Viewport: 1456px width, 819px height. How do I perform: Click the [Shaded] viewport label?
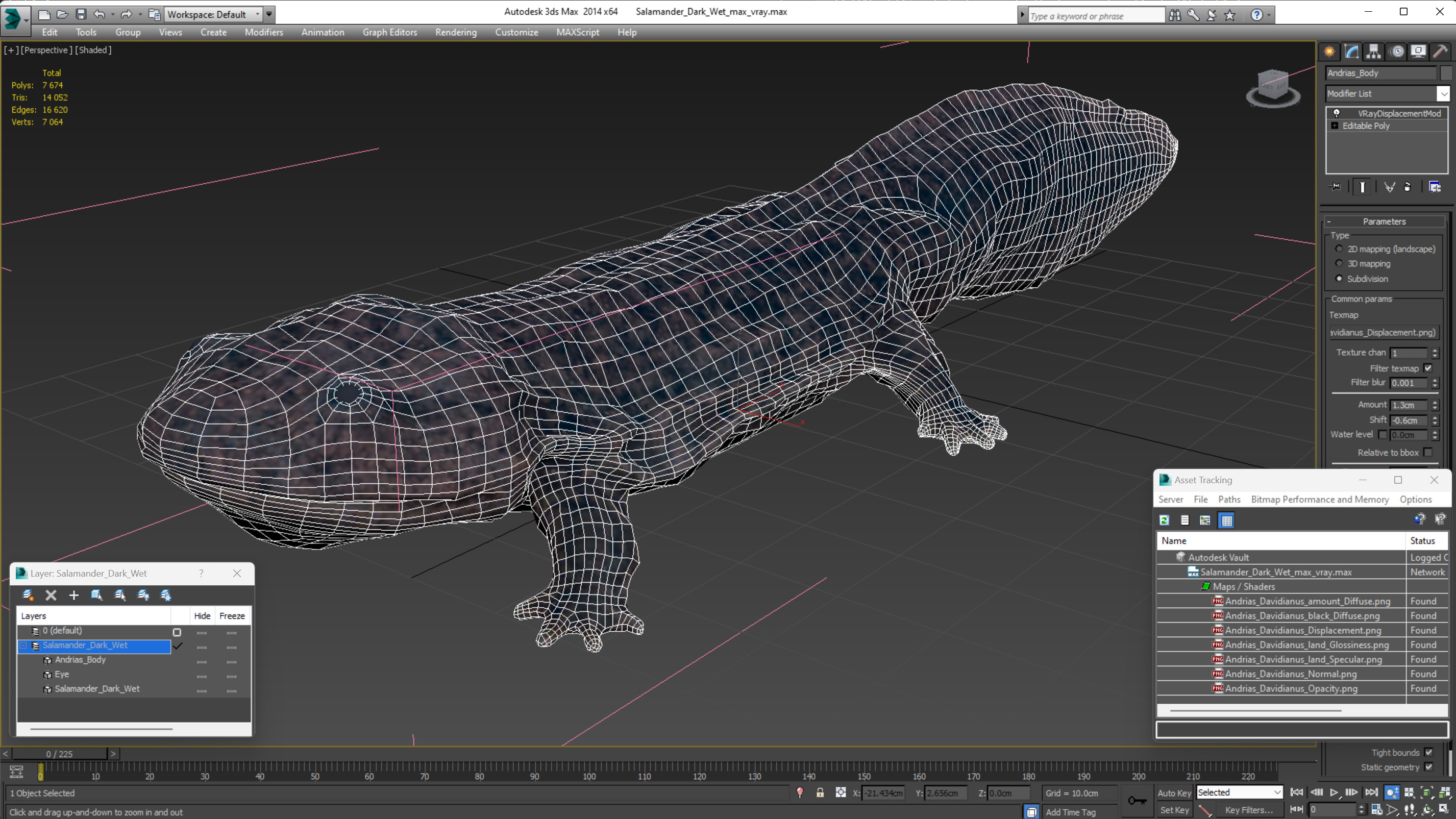click(93, 49)
